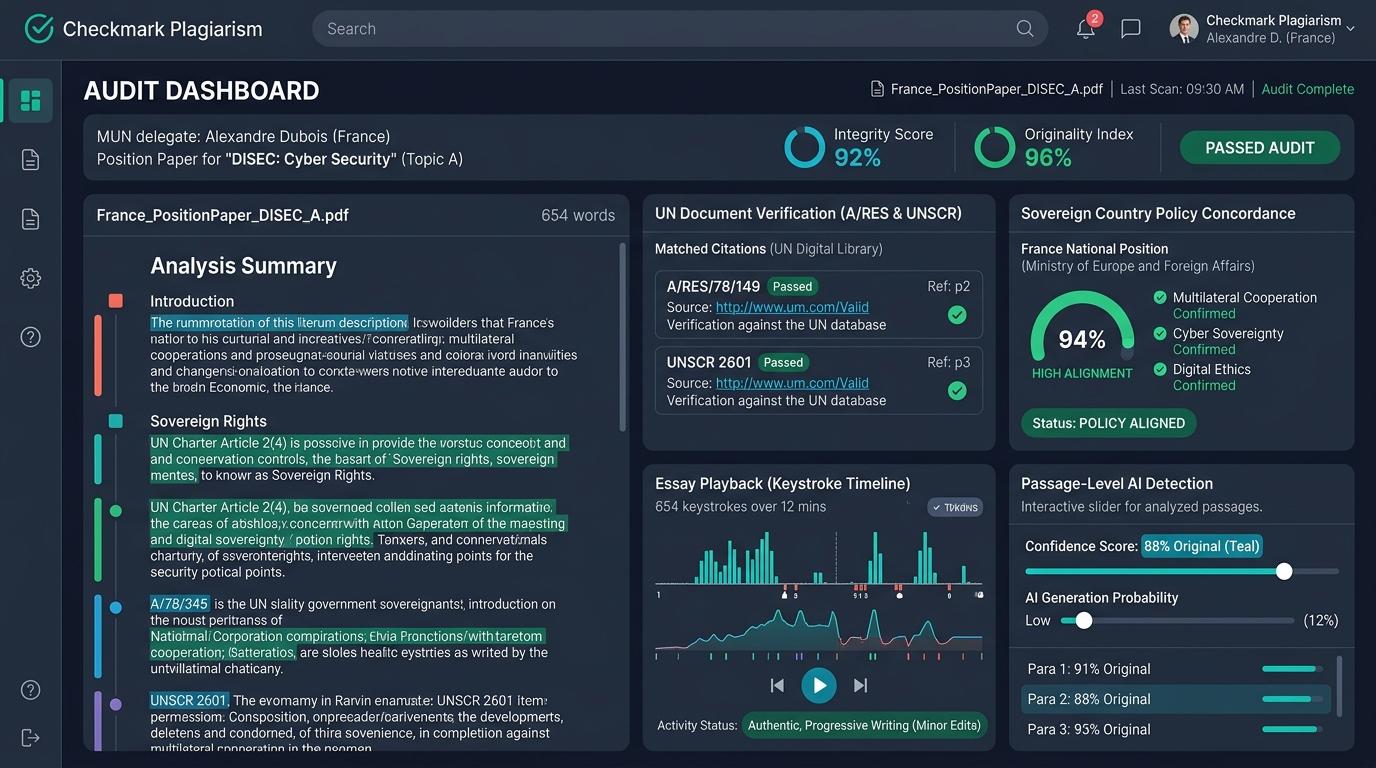Skip to next in keystroke timeline
The height and width of the screenshot is (768, 1376).
[x=860, y=685]
